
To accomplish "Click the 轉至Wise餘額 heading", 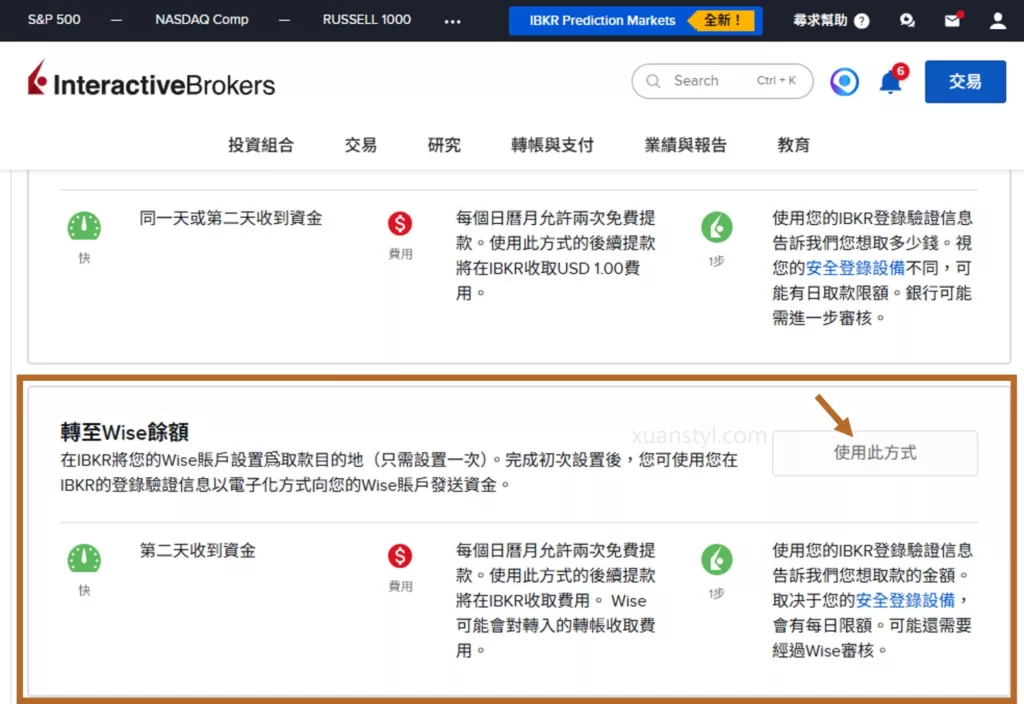I will [x=125, y=432].
